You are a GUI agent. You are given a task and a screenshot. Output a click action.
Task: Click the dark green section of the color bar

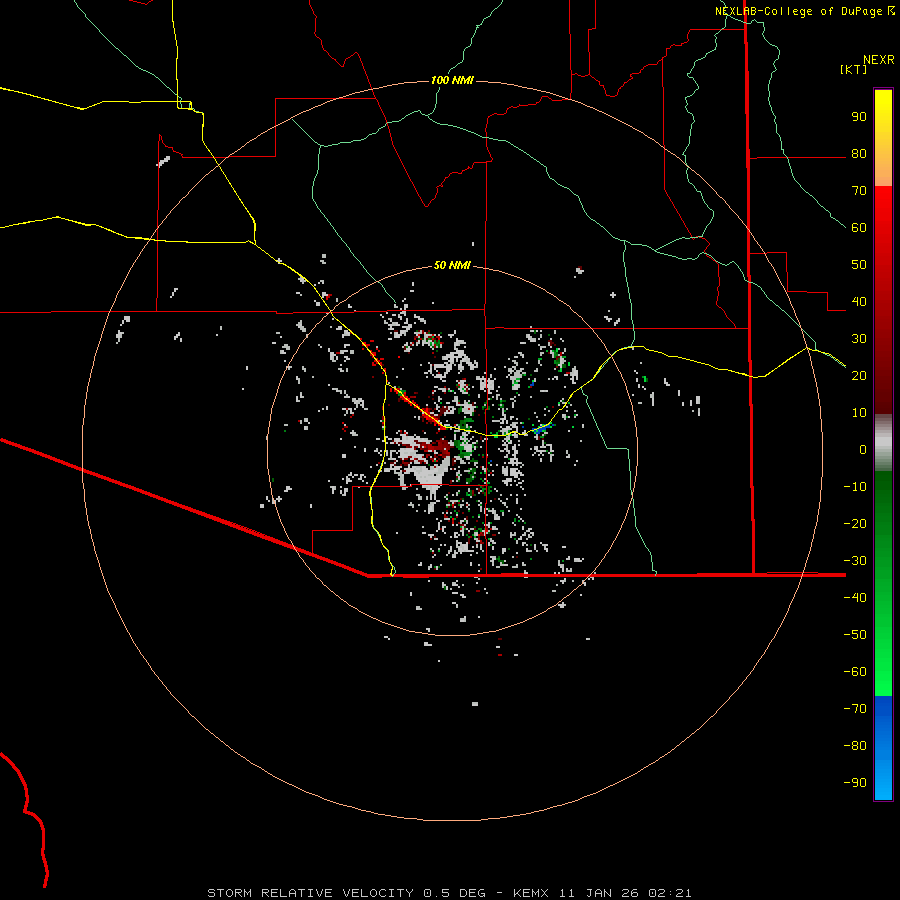[x=883, y=517]
